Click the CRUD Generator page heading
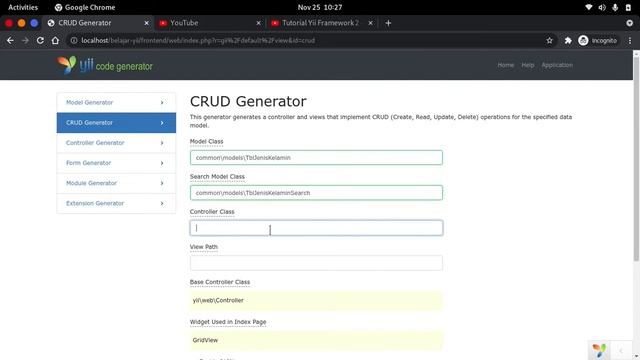The image size is (640, 360). point(248,101)
